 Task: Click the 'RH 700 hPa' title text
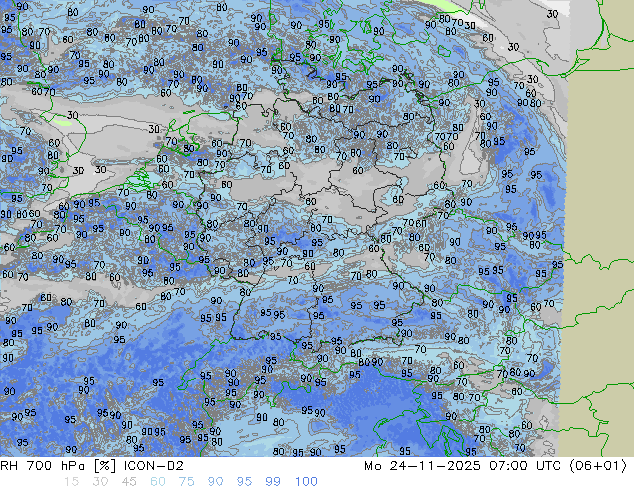(x=42, y=466)
